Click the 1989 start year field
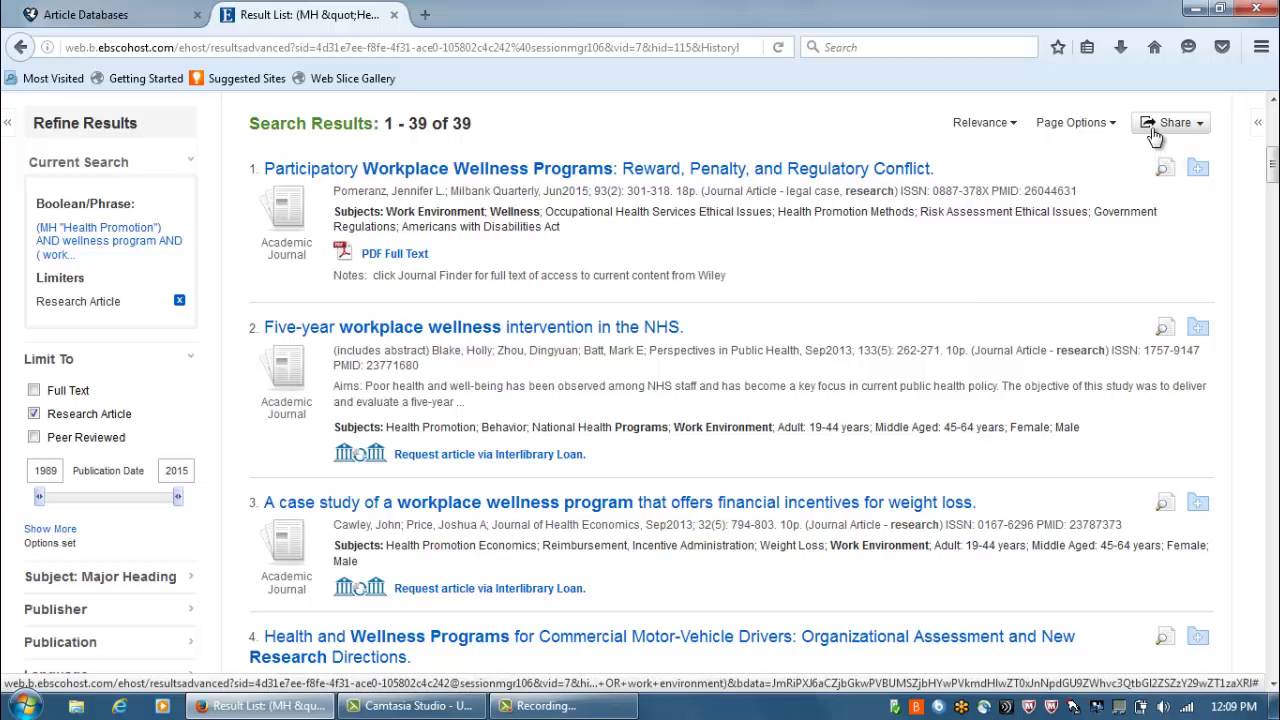1280x720 pixels. 45,470
